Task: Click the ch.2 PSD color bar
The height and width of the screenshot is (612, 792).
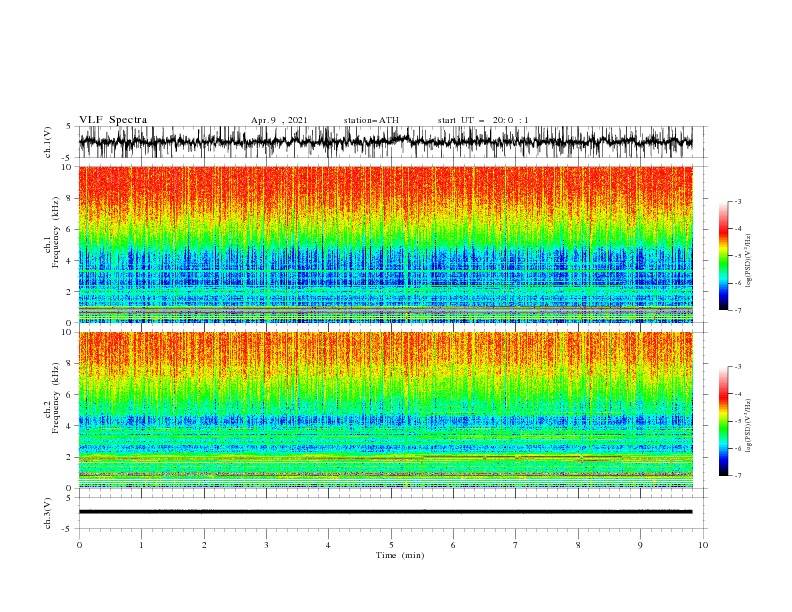Action: 724,421
